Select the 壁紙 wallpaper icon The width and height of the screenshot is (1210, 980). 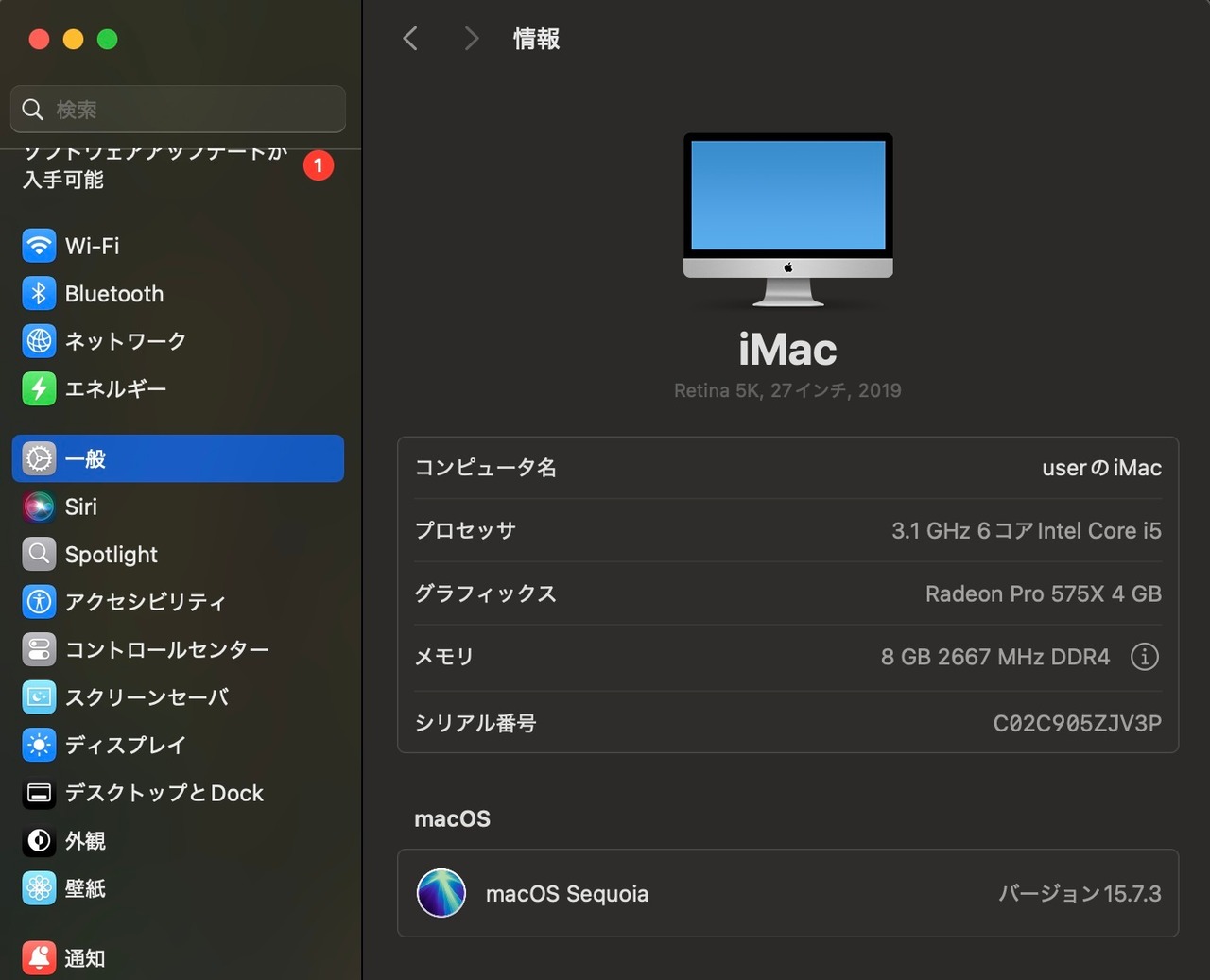[39, 888]
